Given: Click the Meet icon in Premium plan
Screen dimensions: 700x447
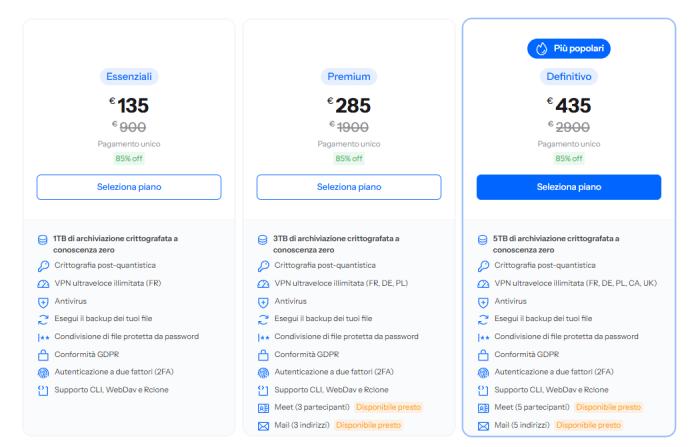Looking at the screenshot, I should (x=263, y=408).
